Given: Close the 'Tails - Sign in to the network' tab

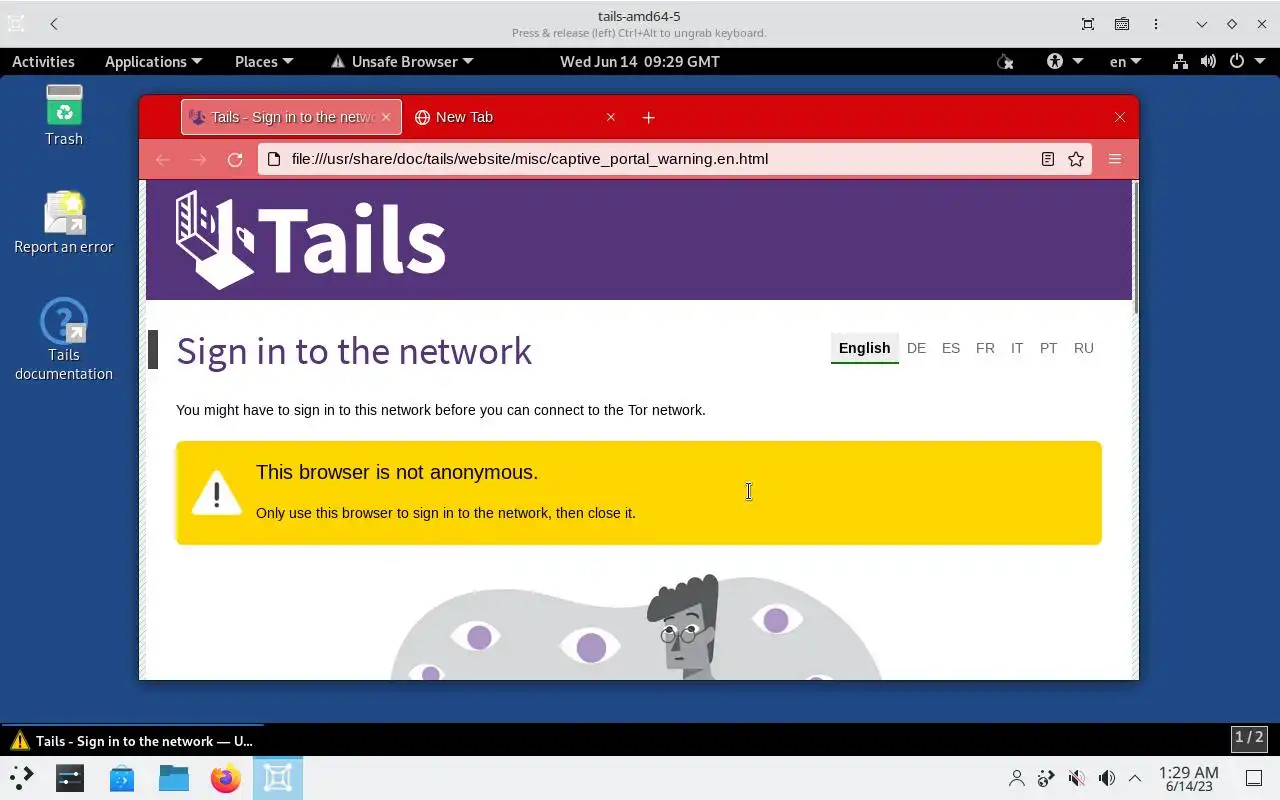Looking at the screenshot, I should click(386, 117).
